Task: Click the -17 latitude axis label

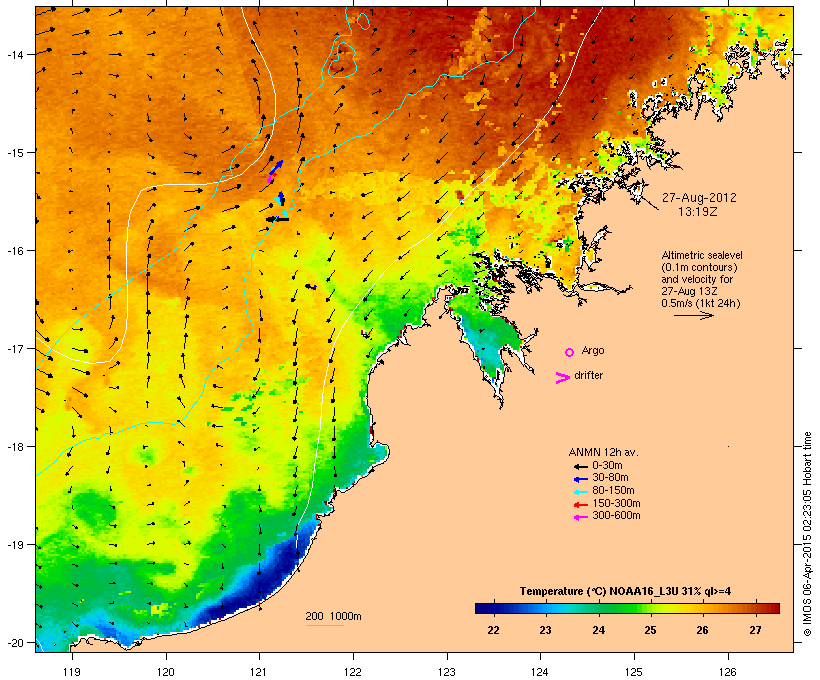Action: pyautogui.click(x=14, y=348)
